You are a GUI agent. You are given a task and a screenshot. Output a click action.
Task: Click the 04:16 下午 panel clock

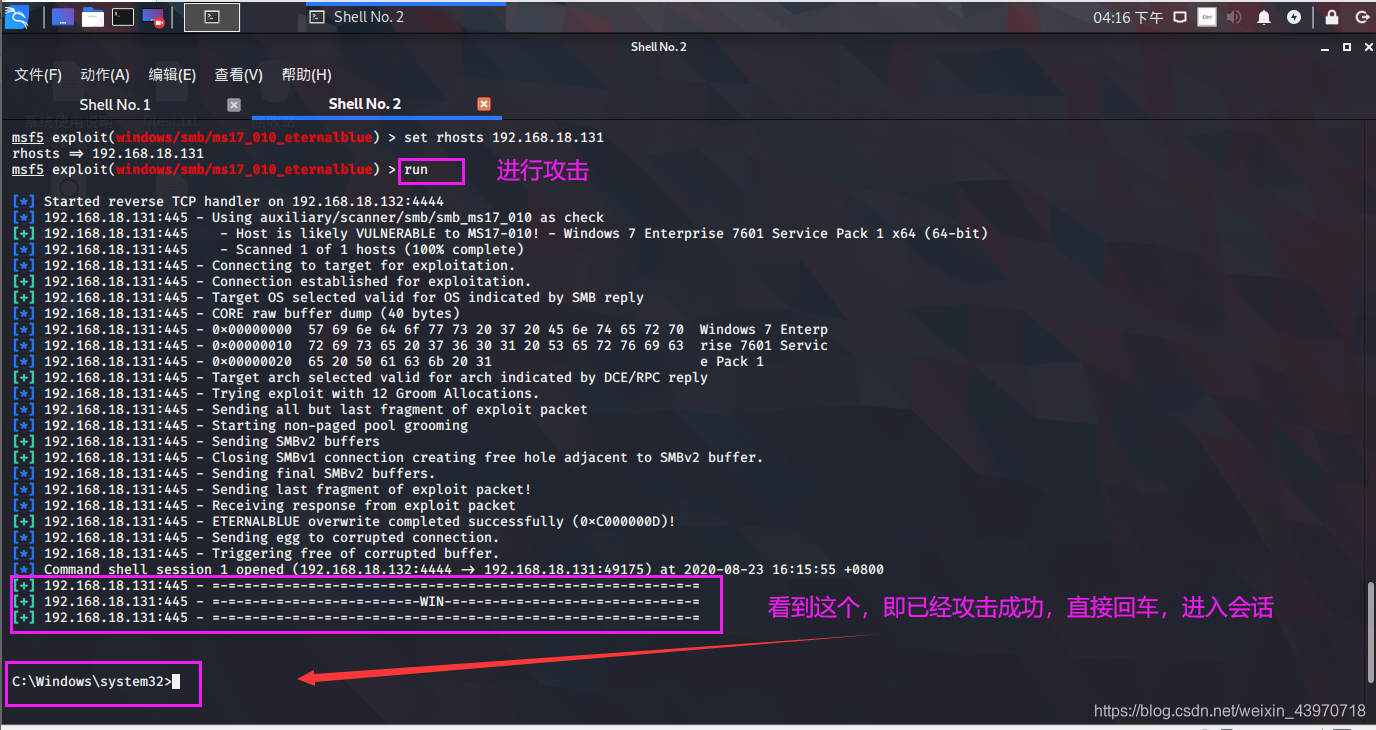(x=1128, y=17)
